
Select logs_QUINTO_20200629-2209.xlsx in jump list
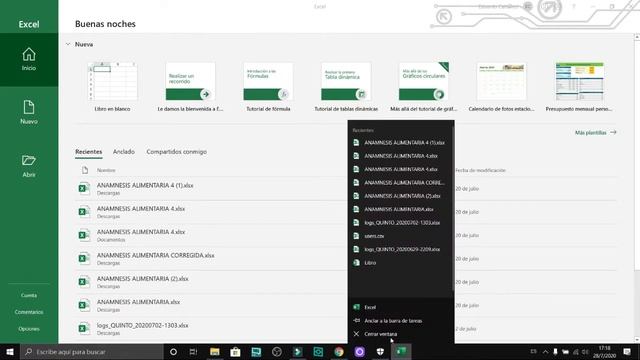tap(401, 249)
